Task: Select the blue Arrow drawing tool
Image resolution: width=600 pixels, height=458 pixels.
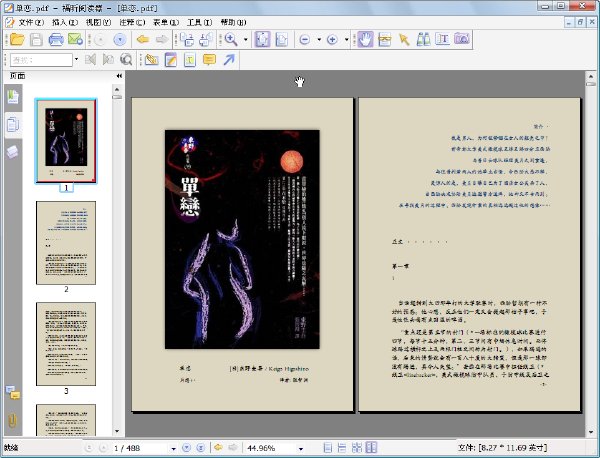Action: (229, 60)
